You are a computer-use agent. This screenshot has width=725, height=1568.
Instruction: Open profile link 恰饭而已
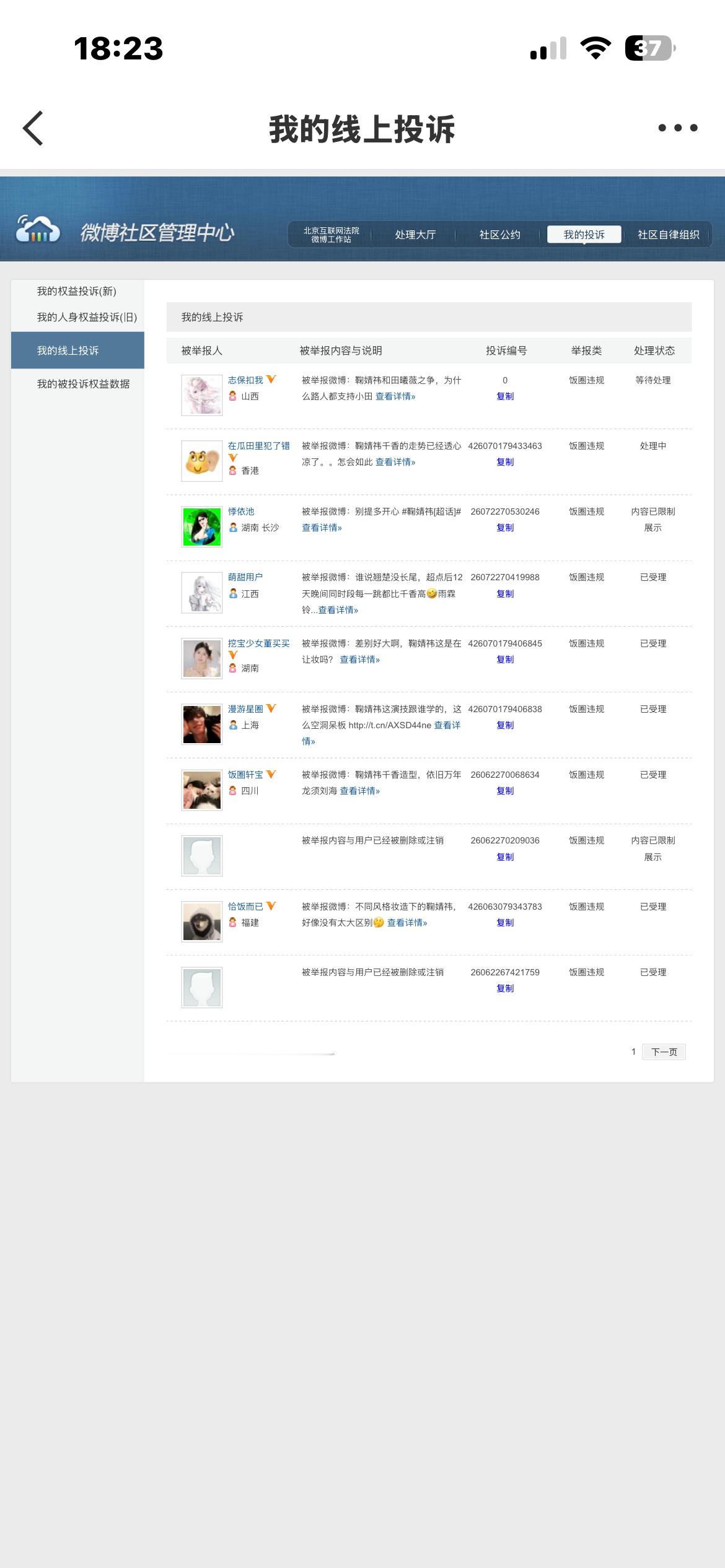pos(245,907)
